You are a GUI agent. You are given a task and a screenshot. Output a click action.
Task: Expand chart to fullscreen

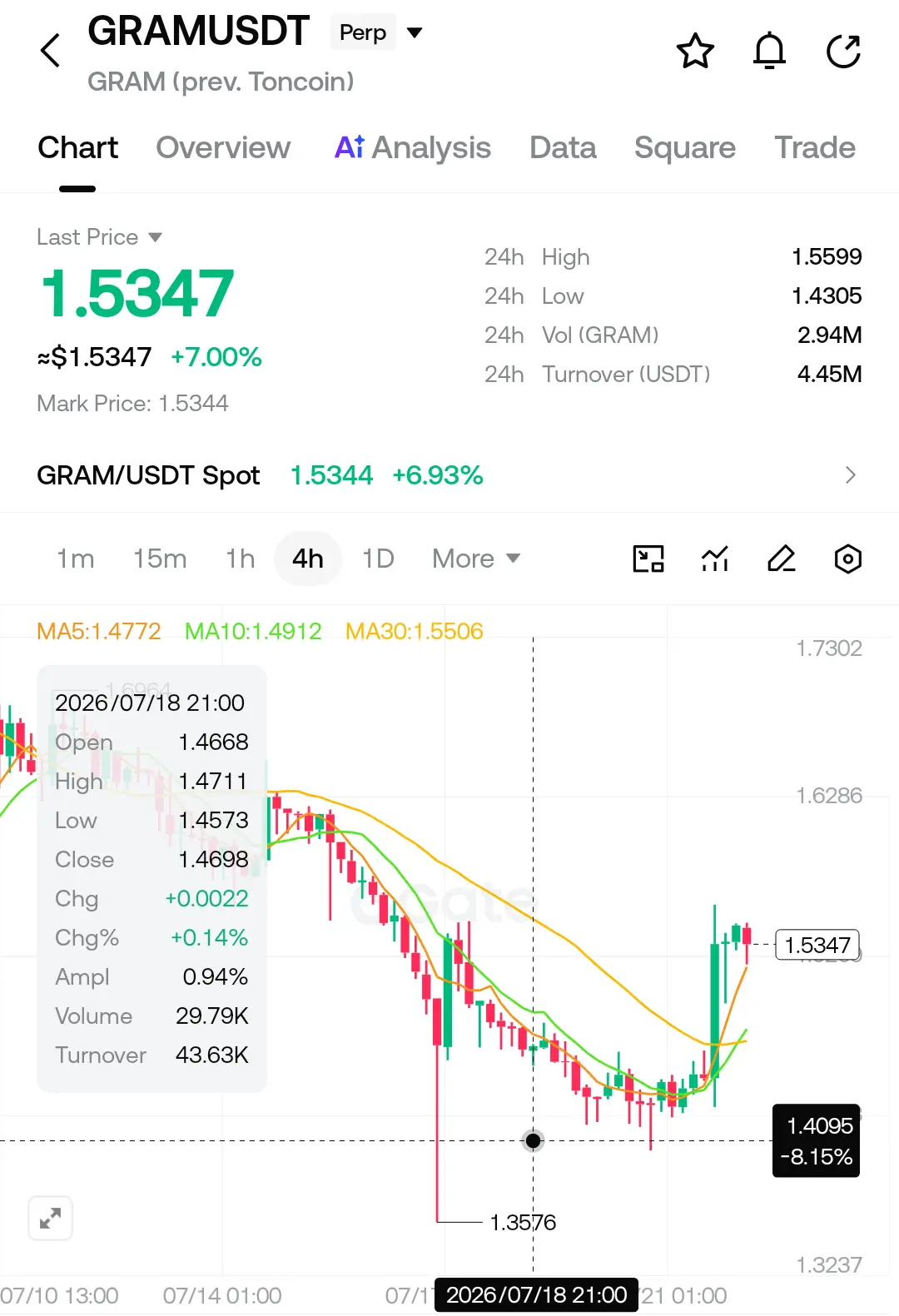tap(51, 1219)
